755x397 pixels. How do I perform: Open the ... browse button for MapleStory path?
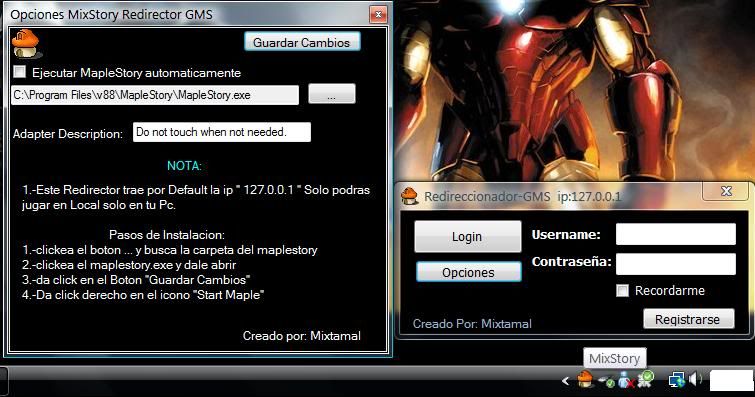pyautogui.click(x=332, y=94)
